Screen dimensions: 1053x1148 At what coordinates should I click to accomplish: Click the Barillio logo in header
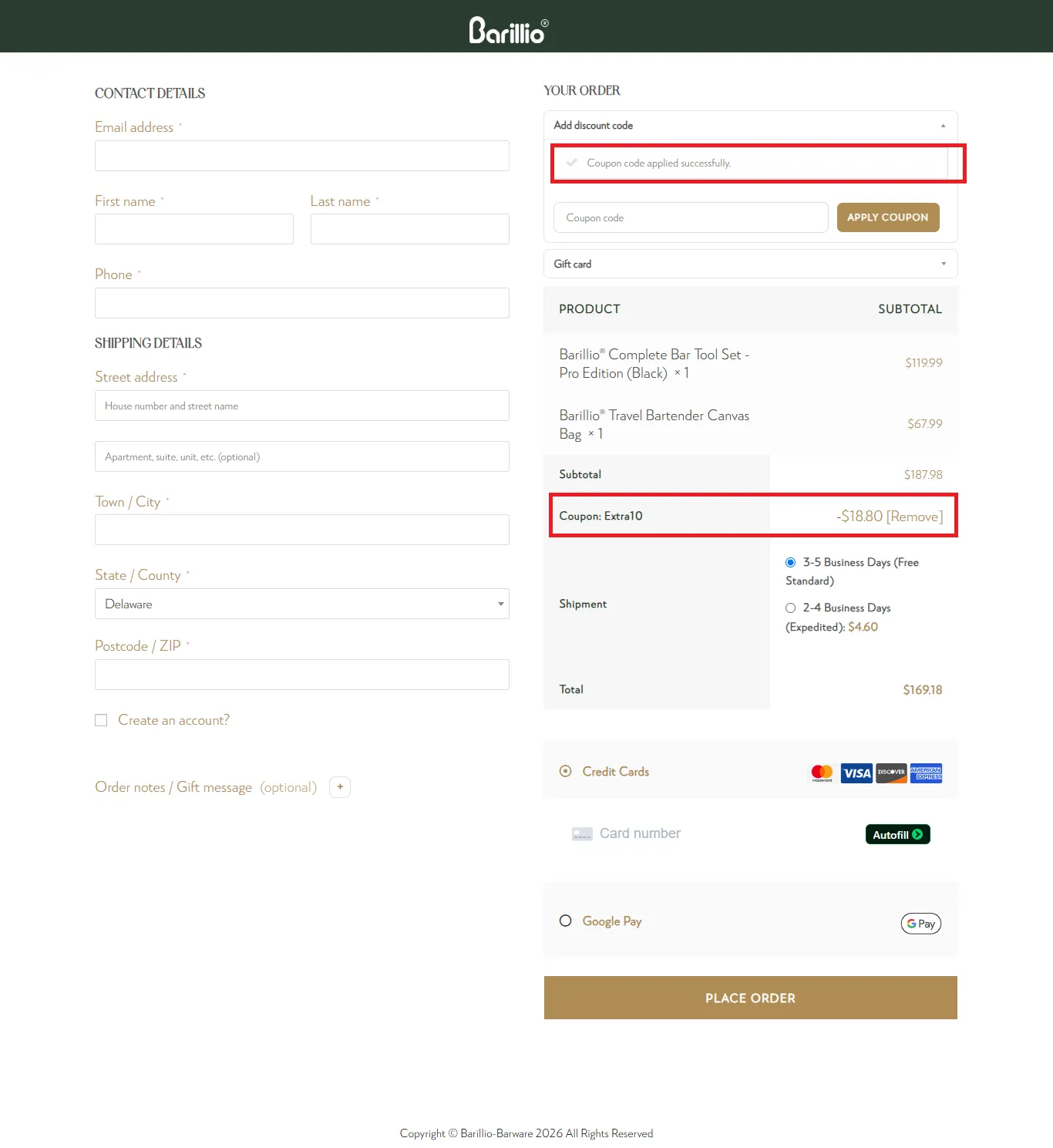[x=509, y=30]
